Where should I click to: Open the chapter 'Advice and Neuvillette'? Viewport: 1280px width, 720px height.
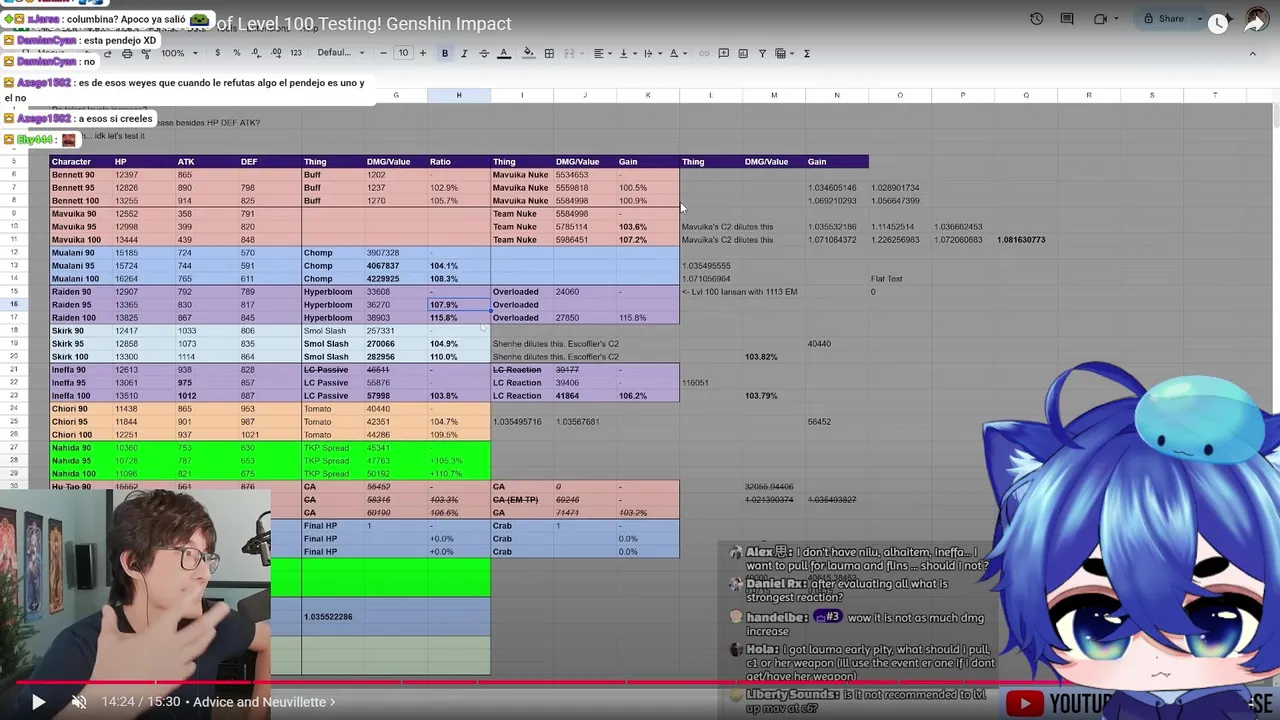(x=264, y=702)
